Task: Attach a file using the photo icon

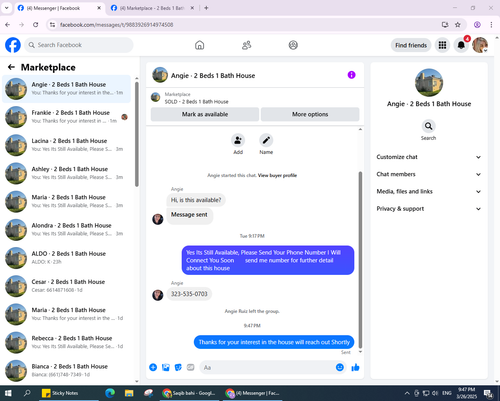Action: click(166, 367)
